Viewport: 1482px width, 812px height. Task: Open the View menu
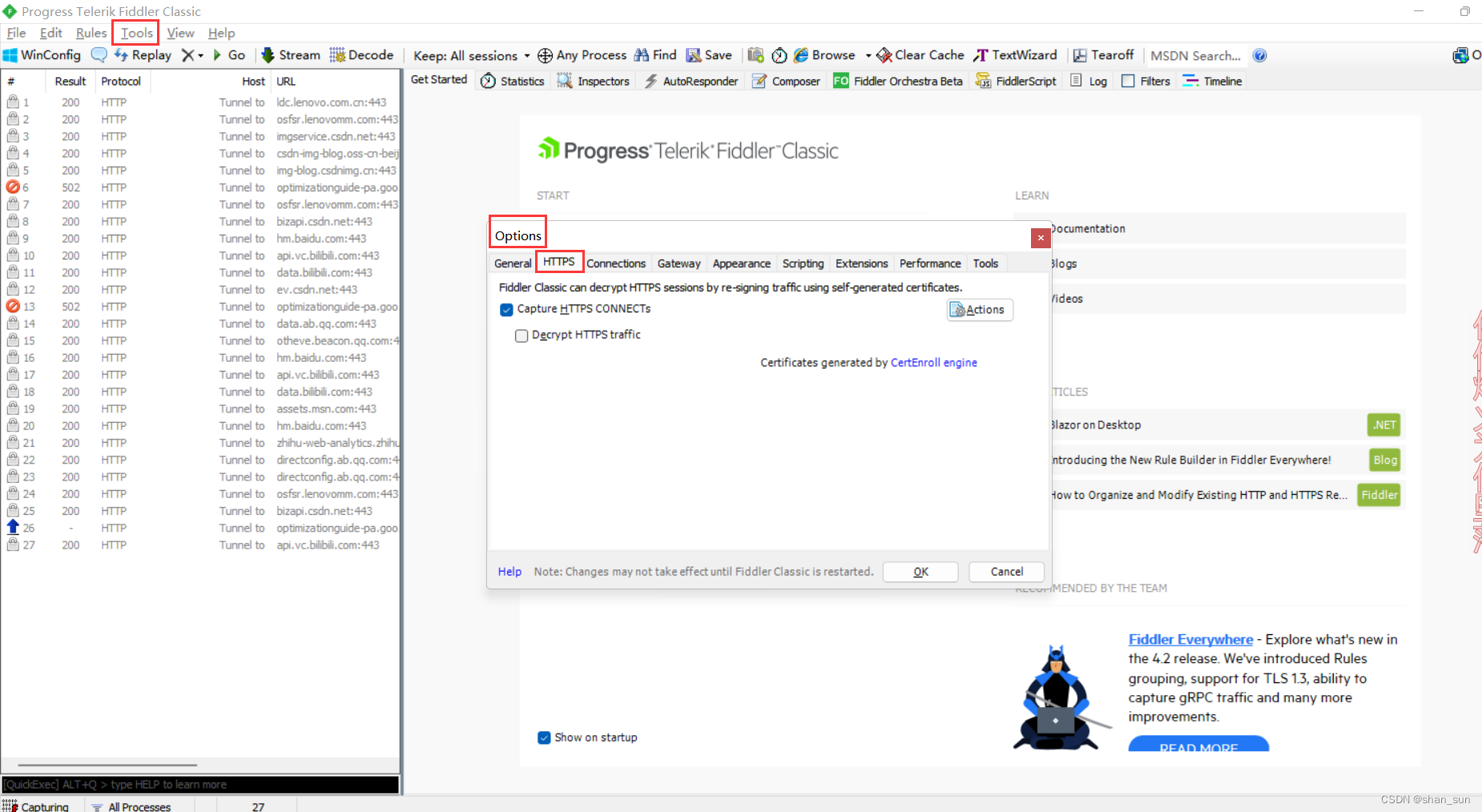point(180,33)
